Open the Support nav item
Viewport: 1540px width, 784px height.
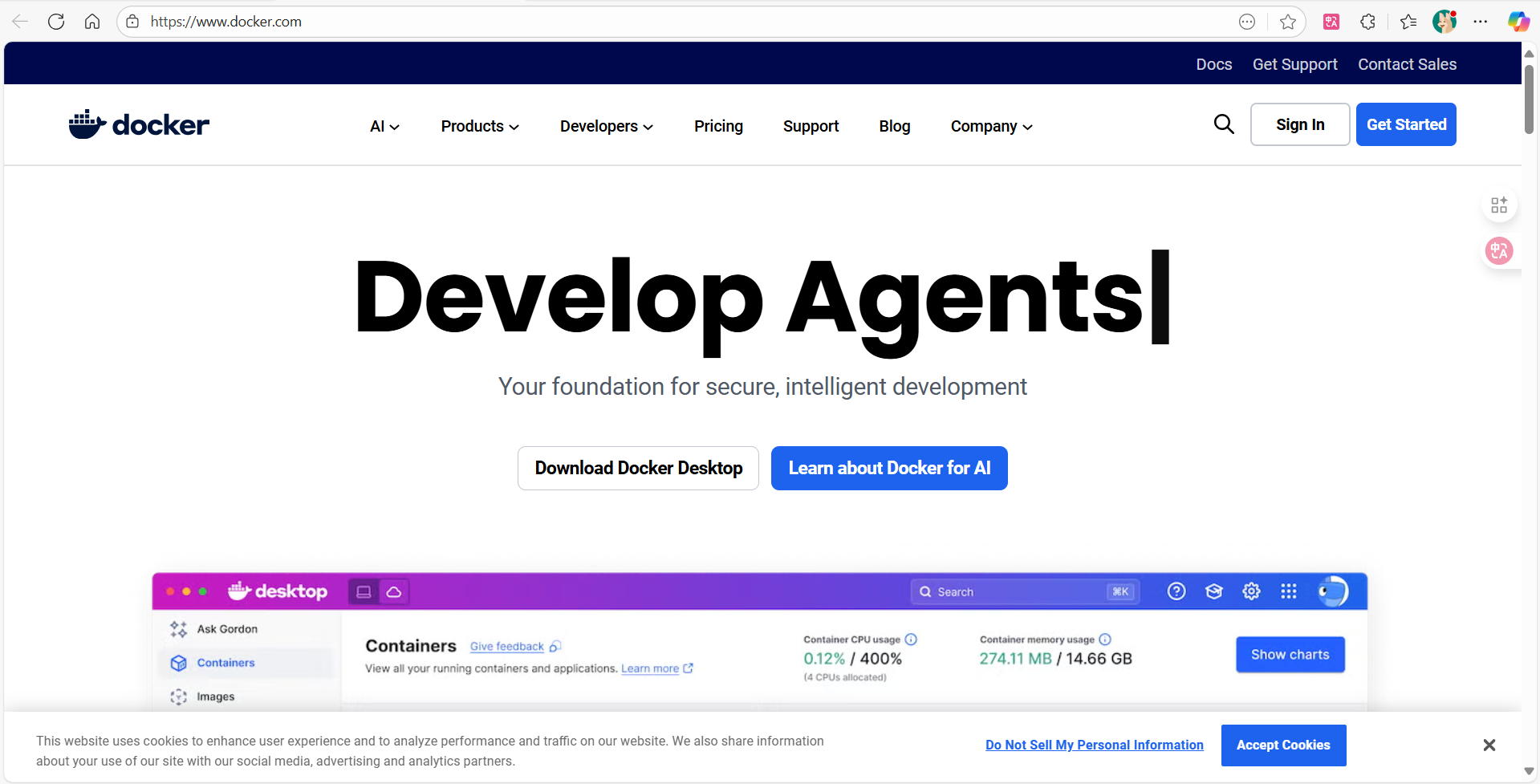click(811, 127)
